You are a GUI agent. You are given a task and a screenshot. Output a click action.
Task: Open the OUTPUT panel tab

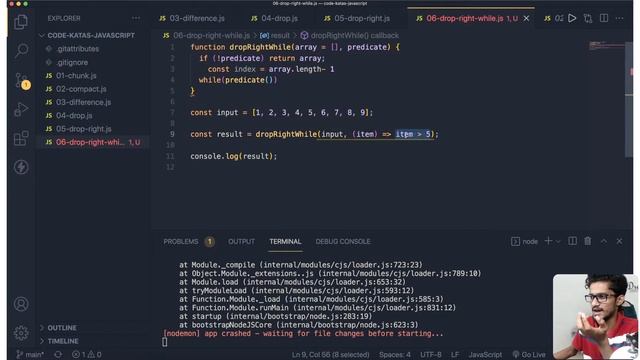click(241, 242)
